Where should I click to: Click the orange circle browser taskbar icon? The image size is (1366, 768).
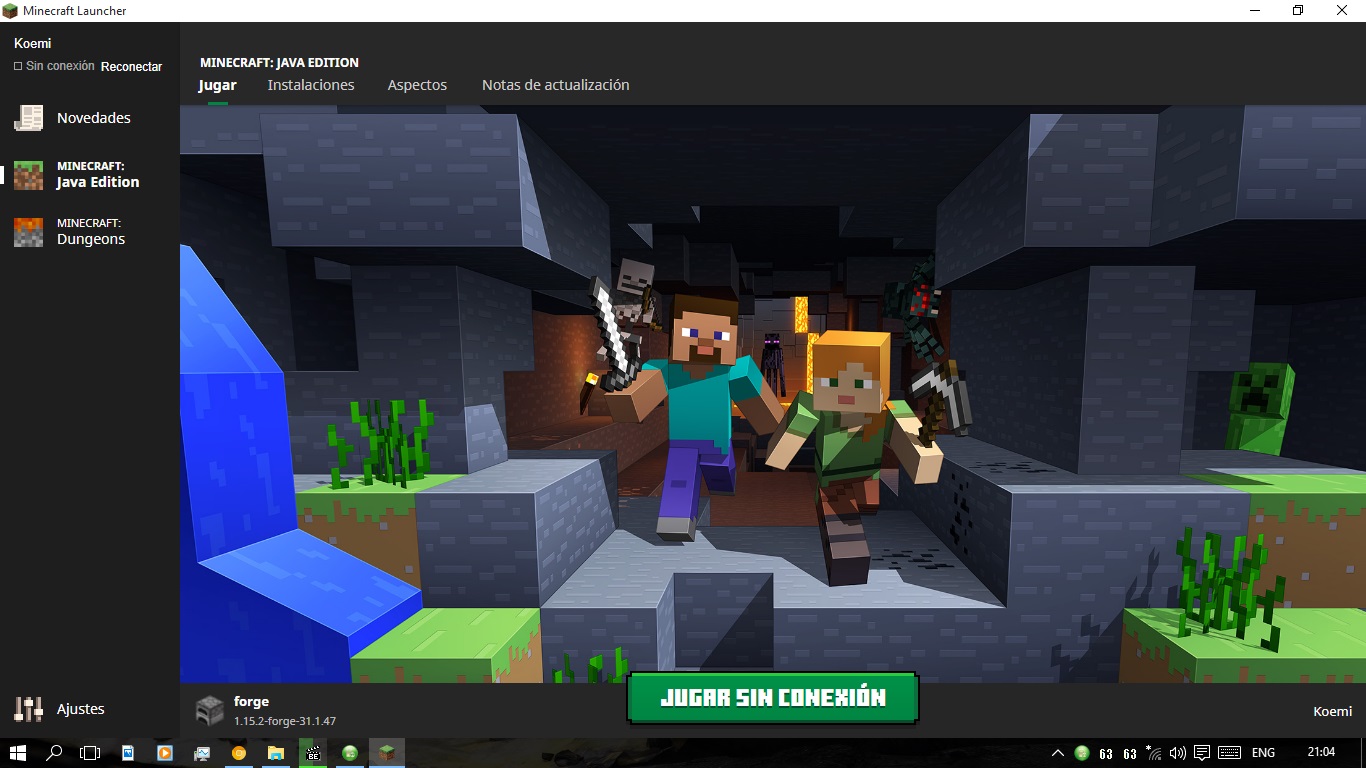tap(238, 753)
